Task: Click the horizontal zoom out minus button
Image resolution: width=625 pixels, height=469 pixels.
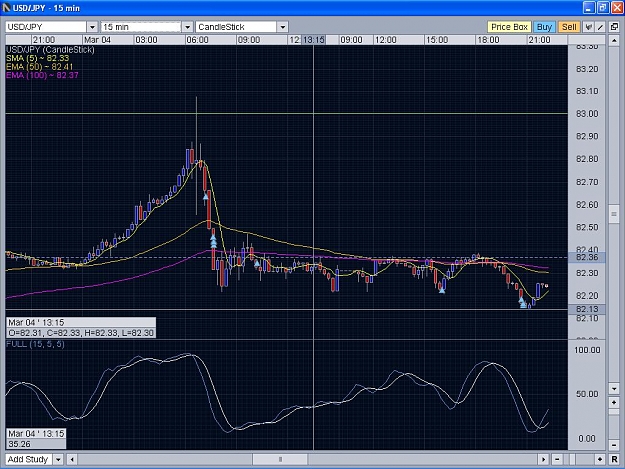Action: pos(557,459)
